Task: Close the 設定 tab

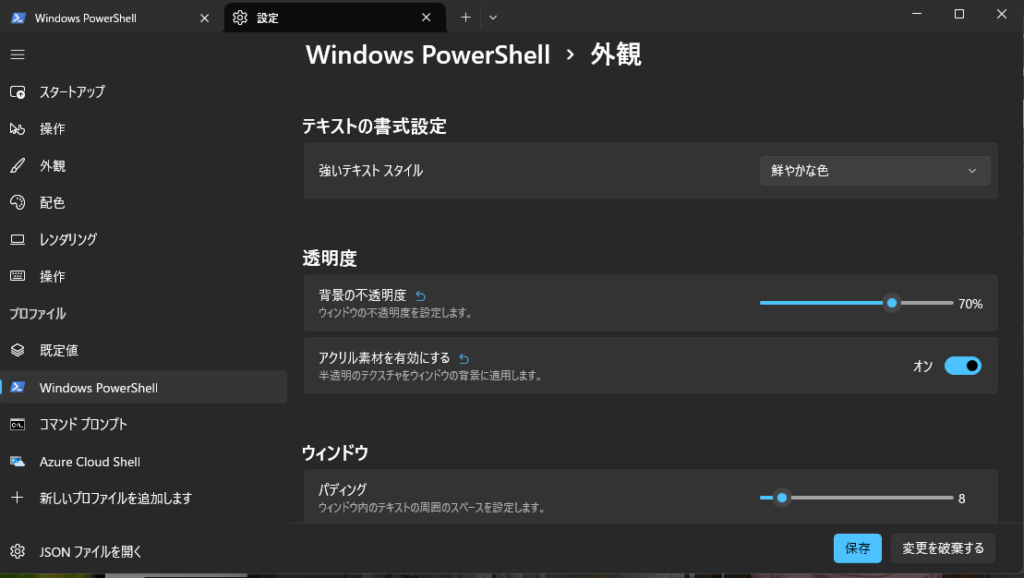Action: 426,18
